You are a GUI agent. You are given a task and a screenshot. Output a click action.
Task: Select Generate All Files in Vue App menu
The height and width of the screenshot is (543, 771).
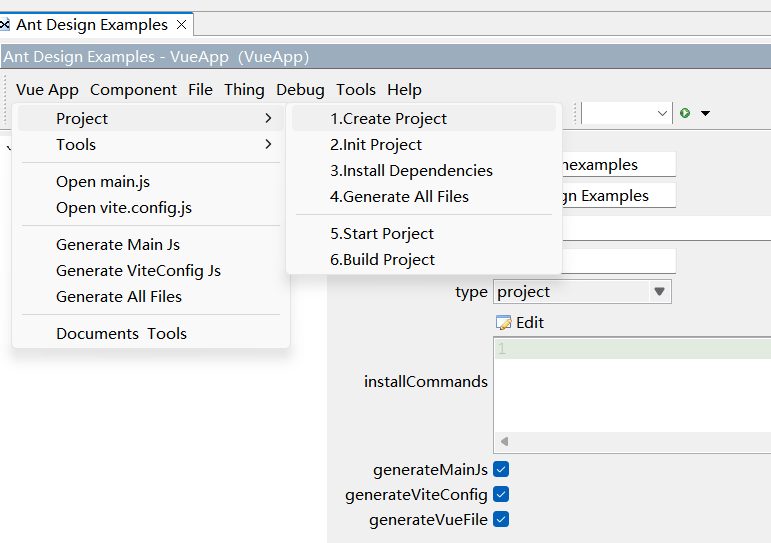pos(150,297)
